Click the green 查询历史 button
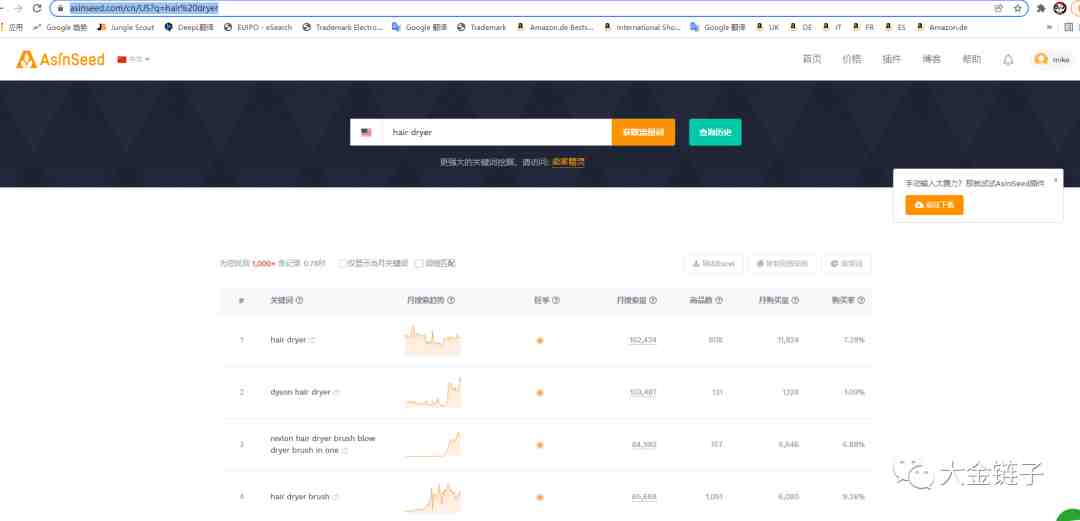The image size is (1080, 521). coord(715,132)
